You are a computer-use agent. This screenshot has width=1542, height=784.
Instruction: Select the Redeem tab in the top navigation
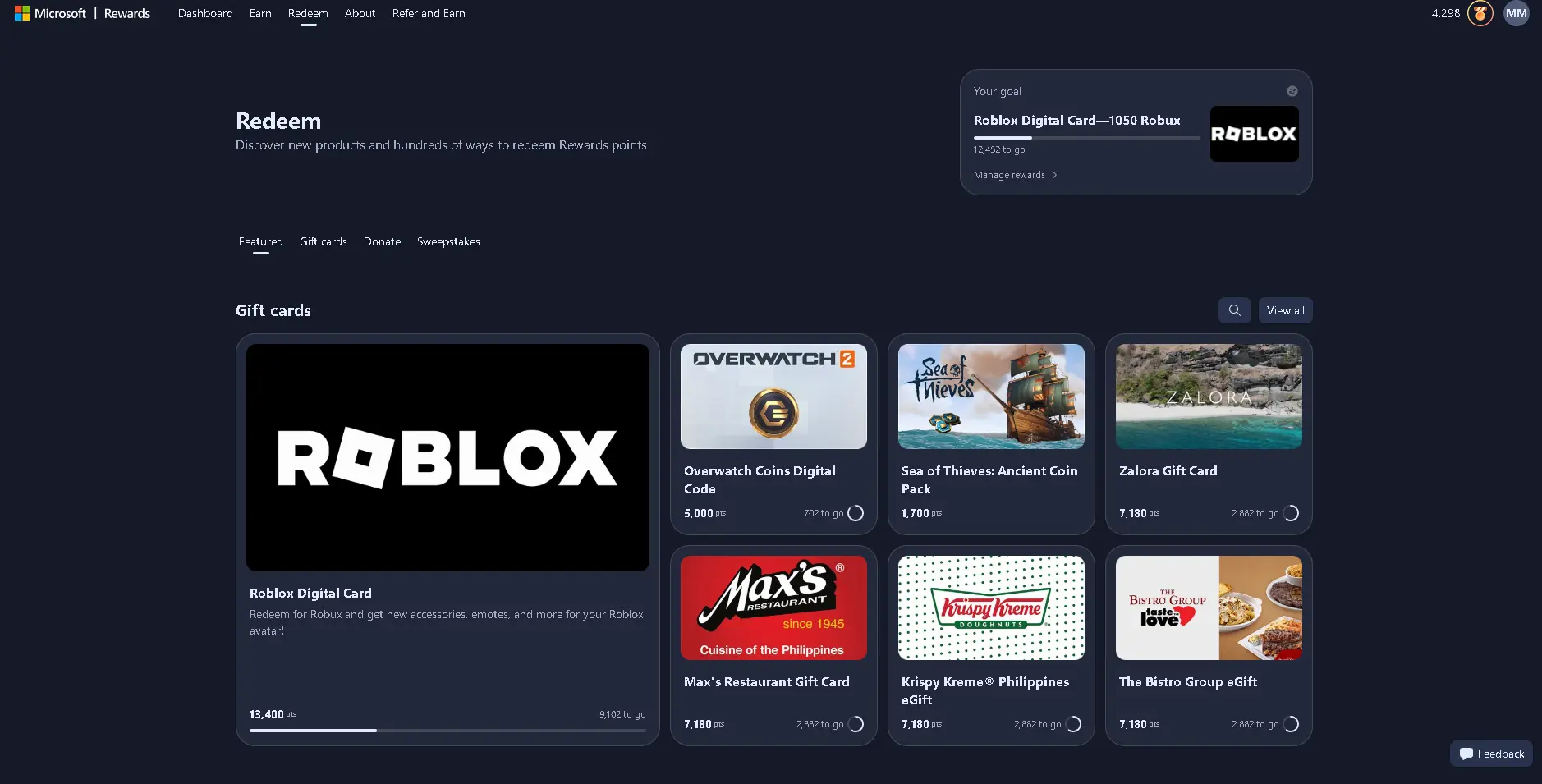[x=308, y=13]
